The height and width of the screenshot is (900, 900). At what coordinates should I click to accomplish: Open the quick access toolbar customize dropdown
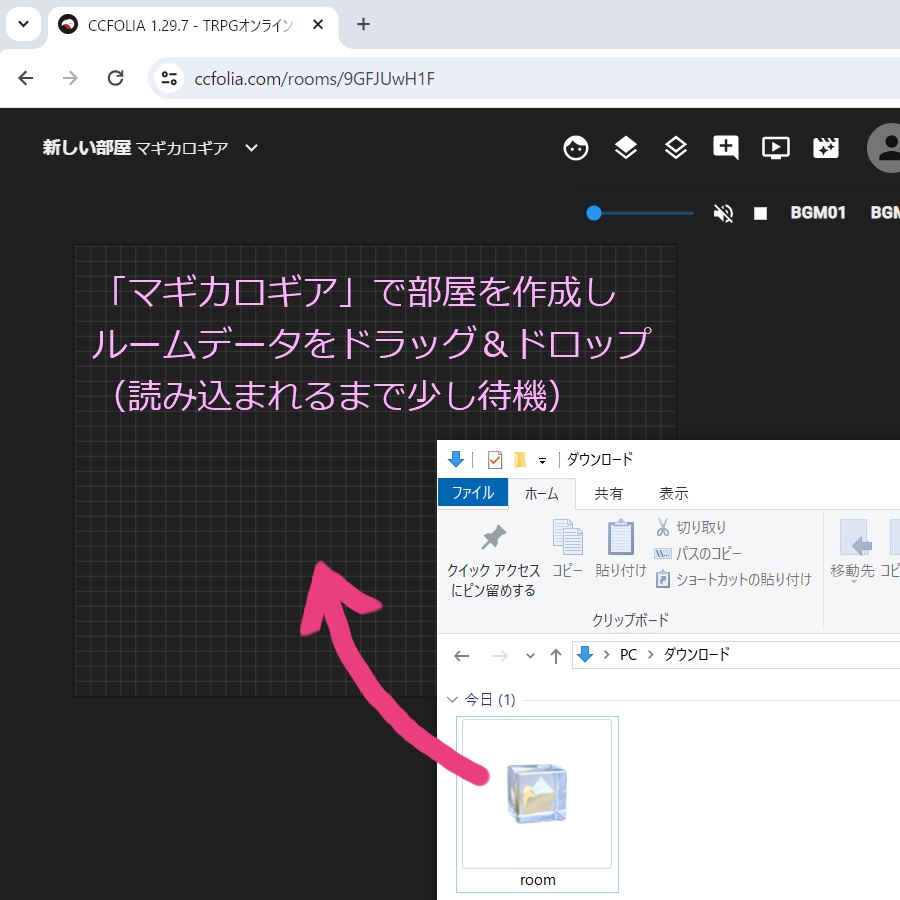(x=544, y=459)
